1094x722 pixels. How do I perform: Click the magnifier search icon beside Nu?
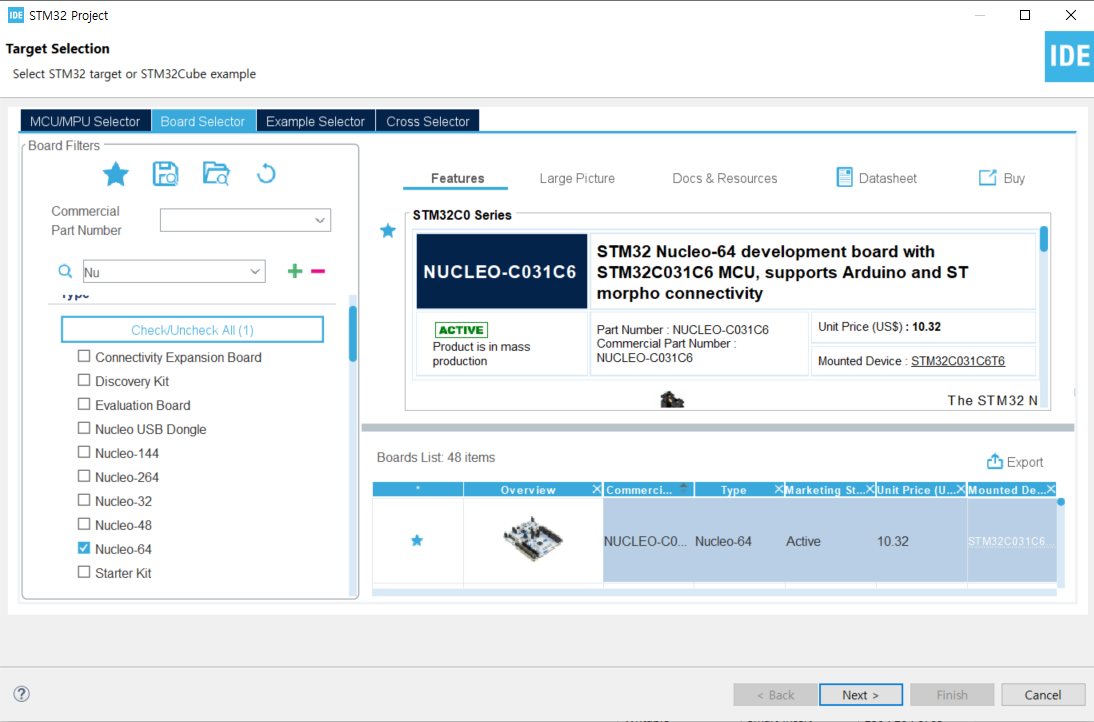(x=65, y=271)
